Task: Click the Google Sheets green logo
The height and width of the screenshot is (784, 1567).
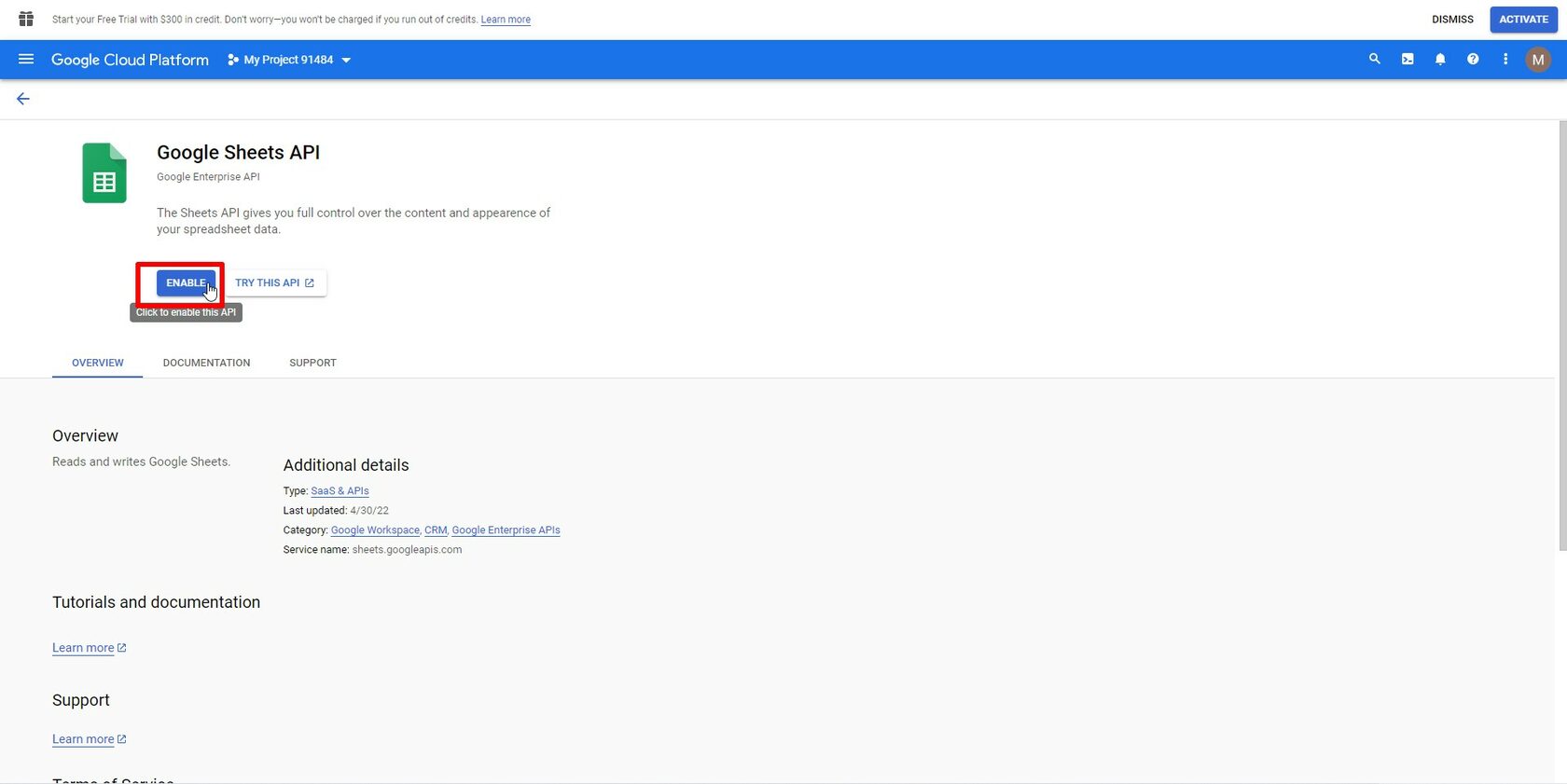Action: (x=104, y=172)
